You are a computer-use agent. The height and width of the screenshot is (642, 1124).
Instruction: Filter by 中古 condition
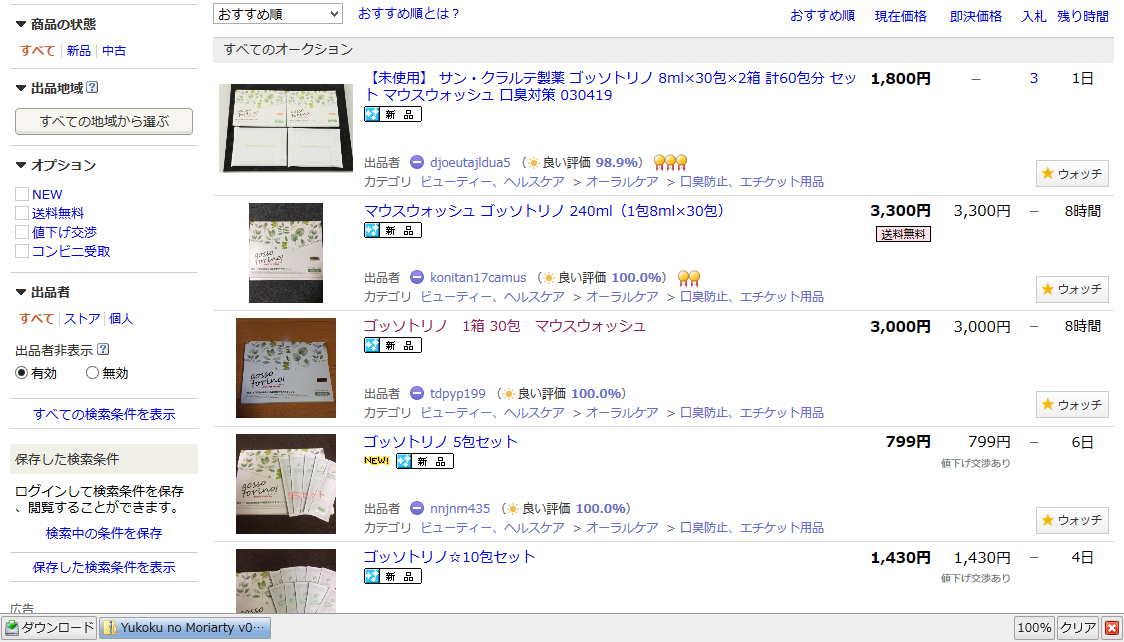[x=114, y=50]
